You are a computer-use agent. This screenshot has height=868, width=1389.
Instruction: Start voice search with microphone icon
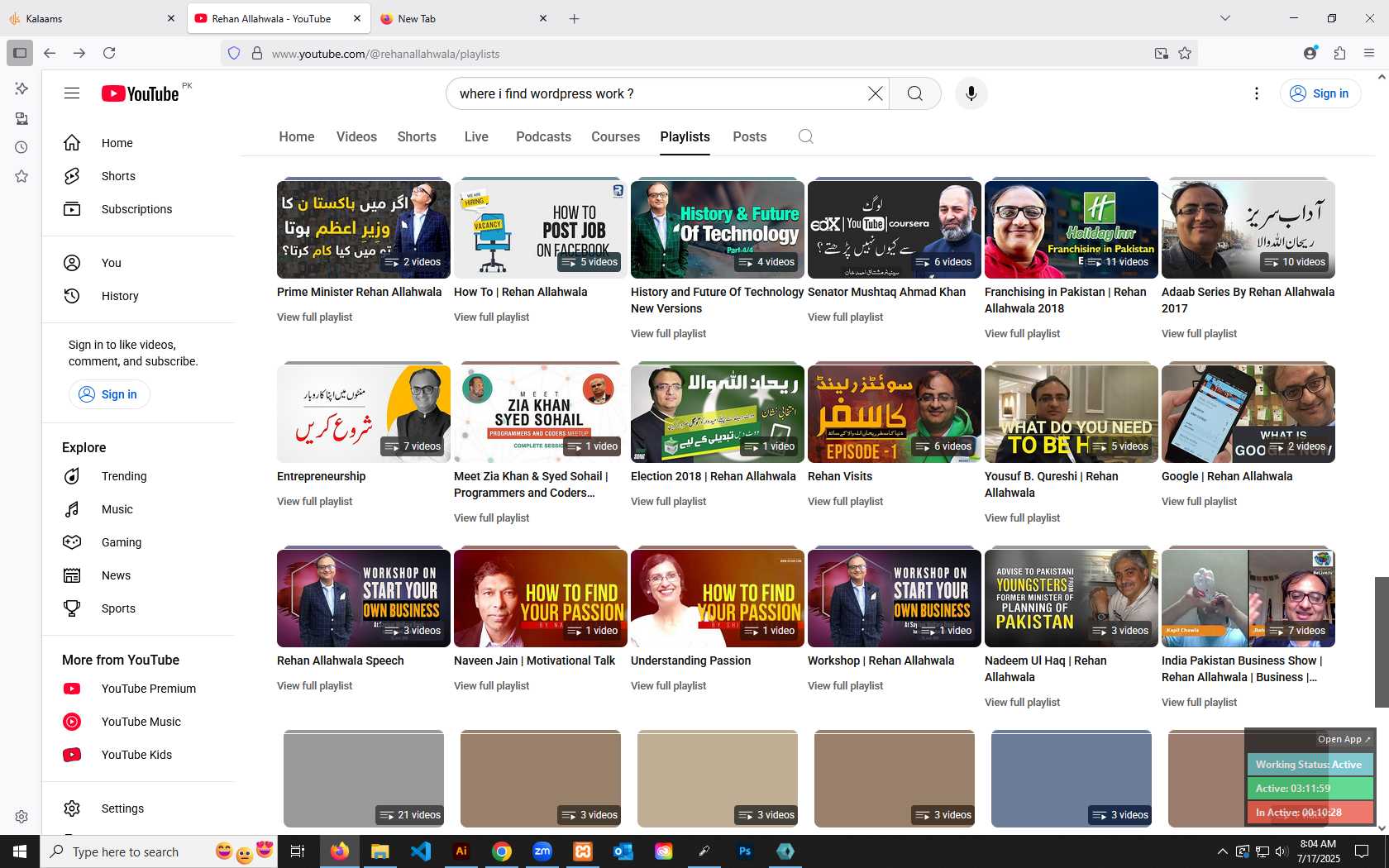[x=971, y=93]
